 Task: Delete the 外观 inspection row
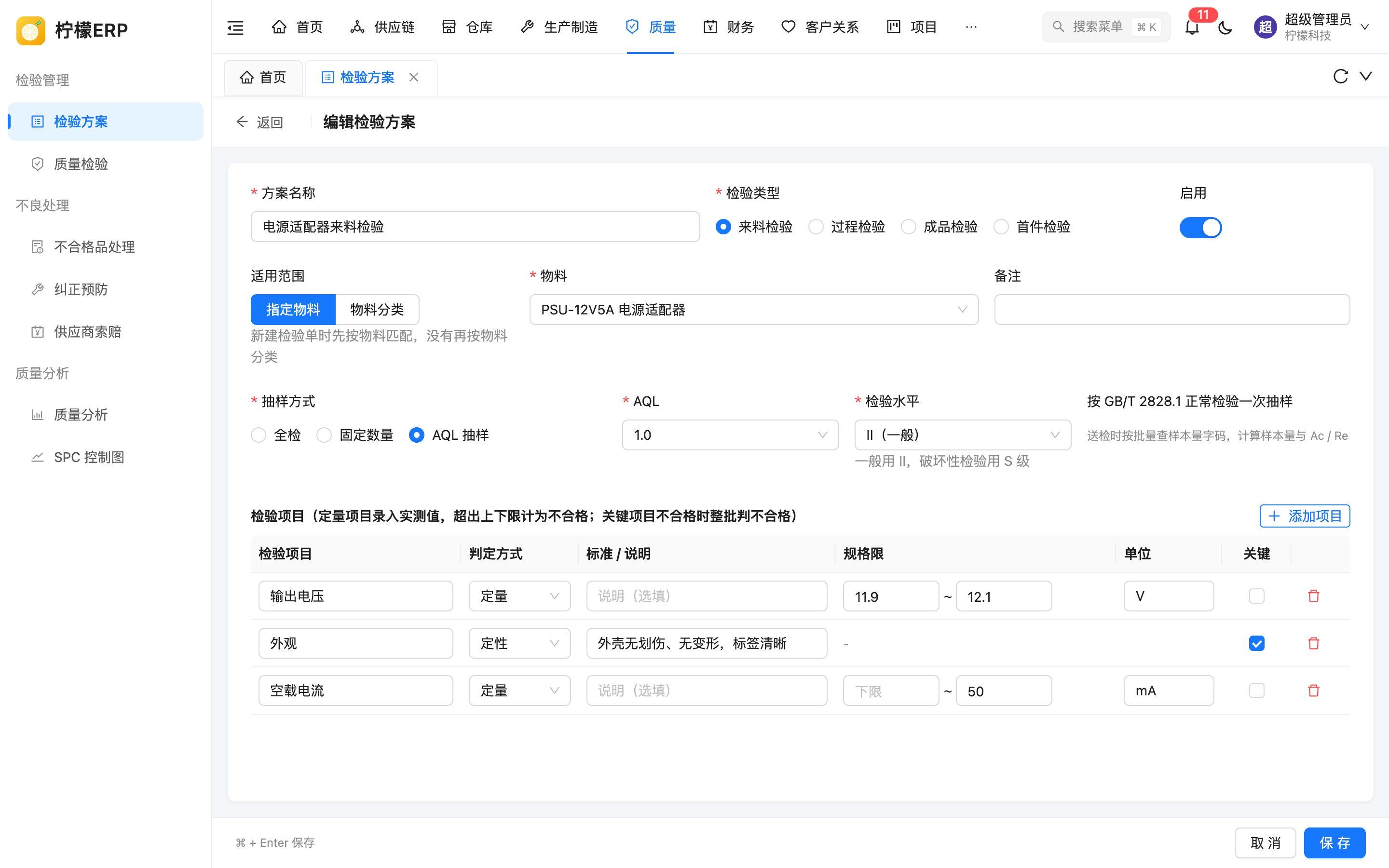(x=1313, y=643)
